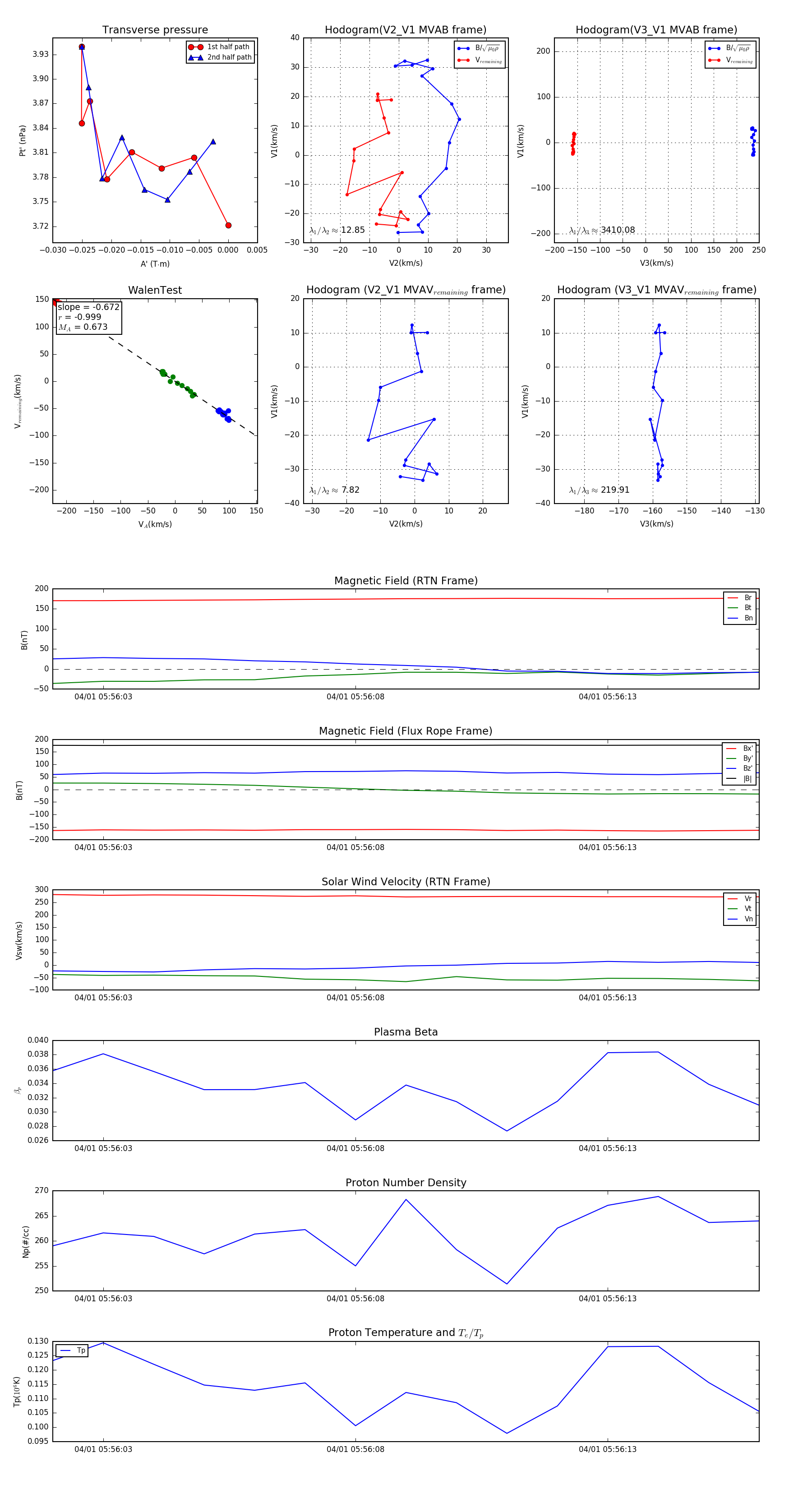
Task: Click the Bx' legend entry in Flux Rope plot
Action: click(747, 749)
